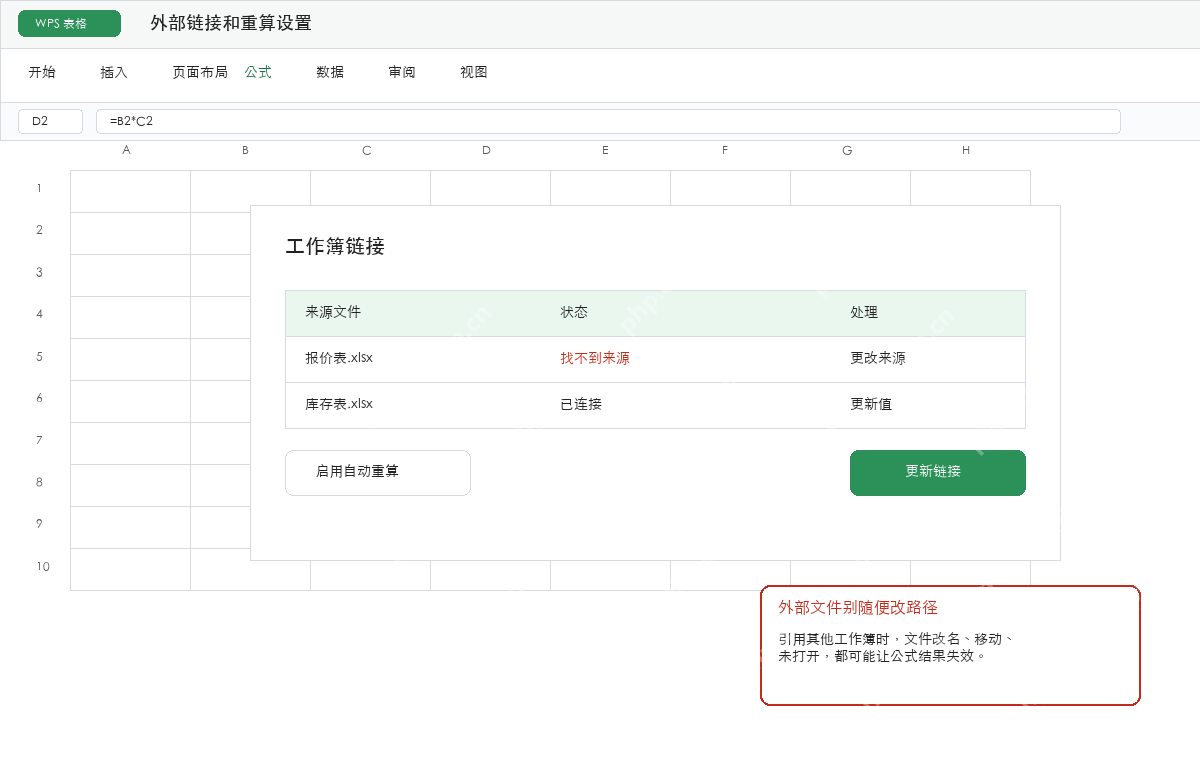Viewport: 1200px width, 760px height.
Task: Click the 更新链接 green button
Action: 938,473
